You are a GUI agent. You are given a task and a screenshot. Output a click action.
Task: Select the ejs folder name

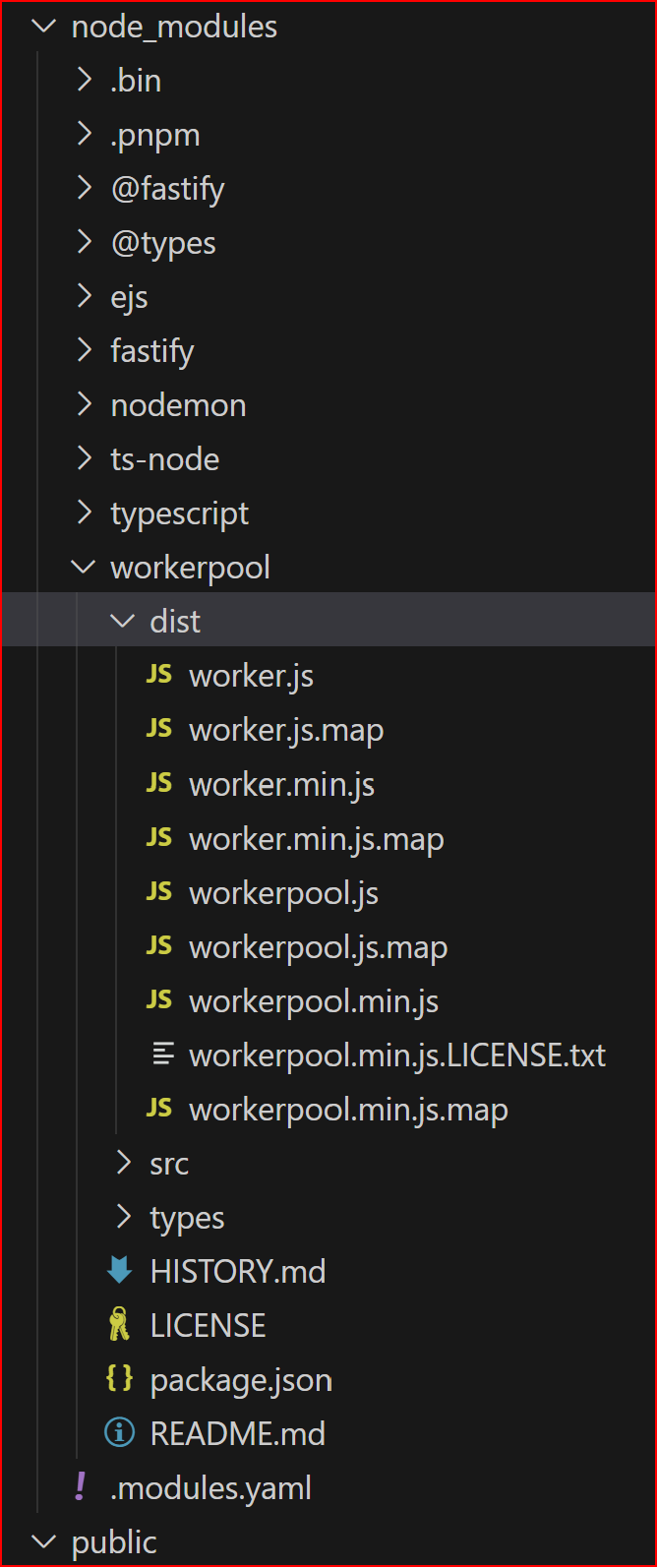[129, 298]
